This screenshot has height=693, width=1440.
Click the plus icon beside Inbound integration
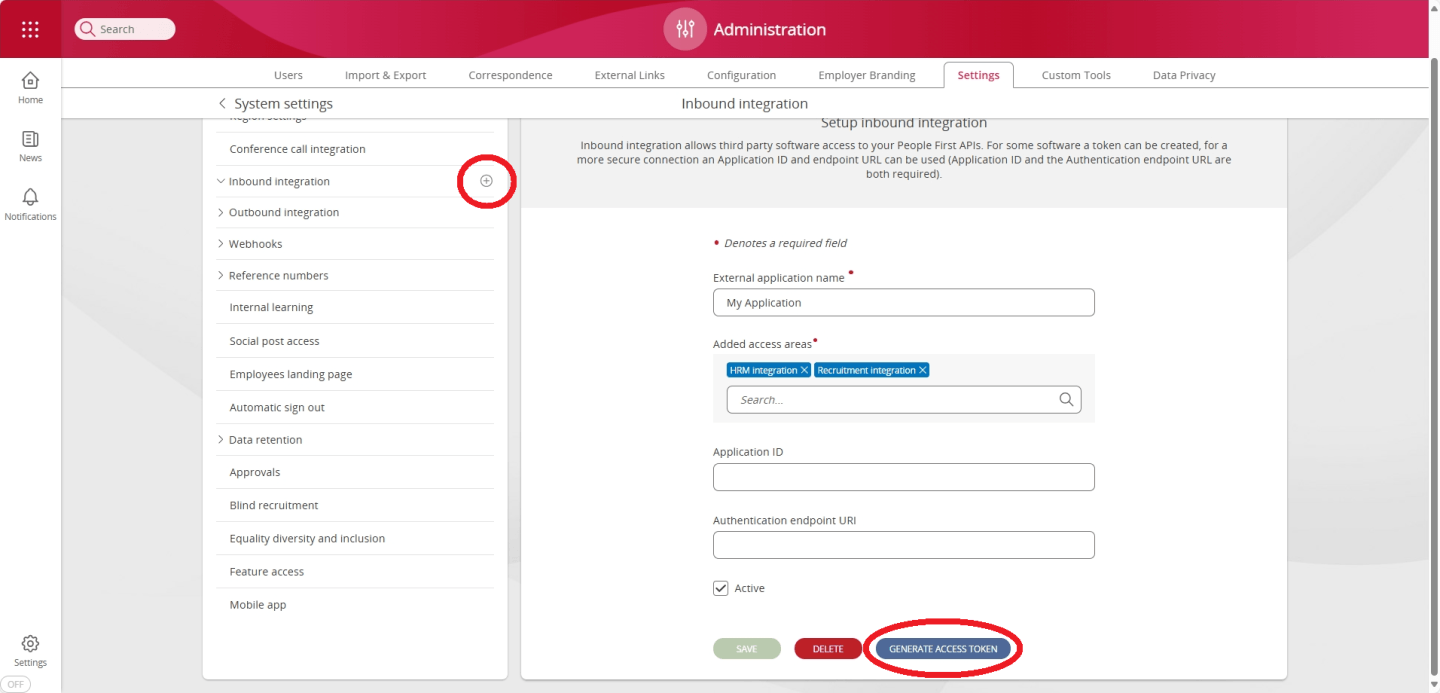[x=486, y=181]
